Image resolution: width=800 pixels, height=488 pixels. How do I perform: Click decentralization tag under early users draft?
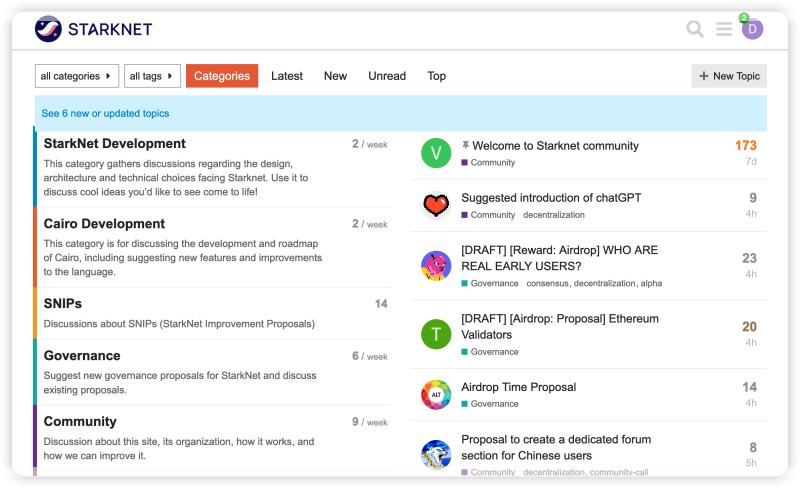[605, 283]
